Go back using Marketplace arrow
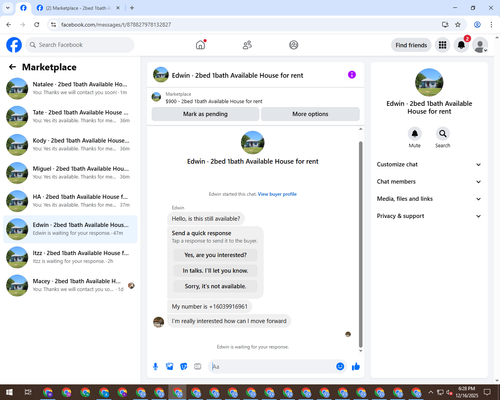Image resolution: width=500 pixels, height=400 pixels. (12, 67)
